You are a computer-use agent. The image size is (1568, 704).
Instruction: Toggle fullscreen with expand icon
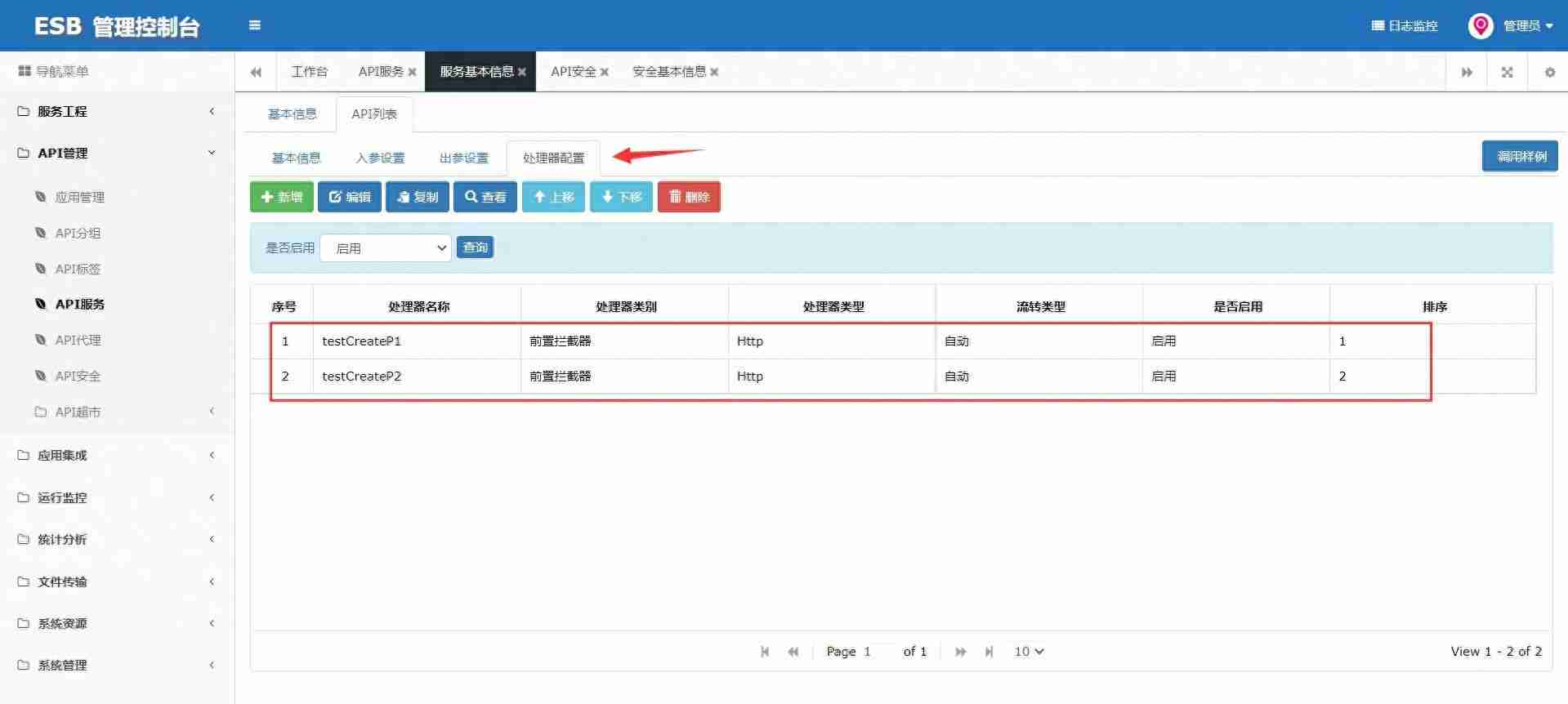click(1508, 72)
